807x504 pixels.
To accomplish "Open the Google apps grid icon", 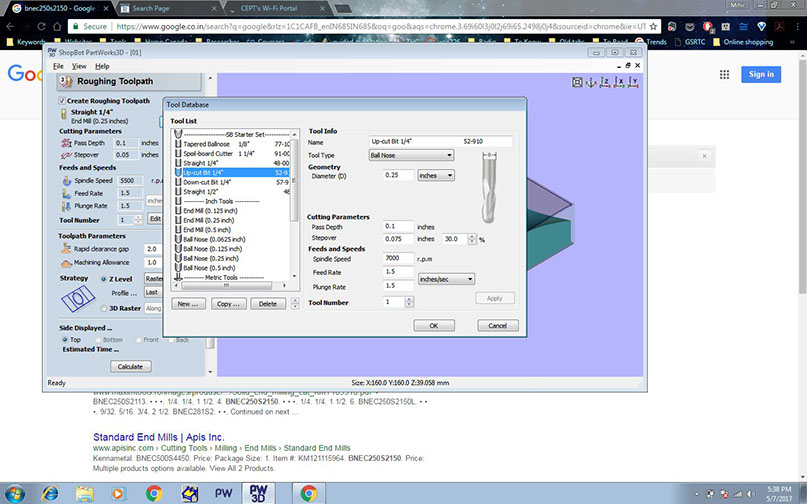I will (x=724, y=75).
